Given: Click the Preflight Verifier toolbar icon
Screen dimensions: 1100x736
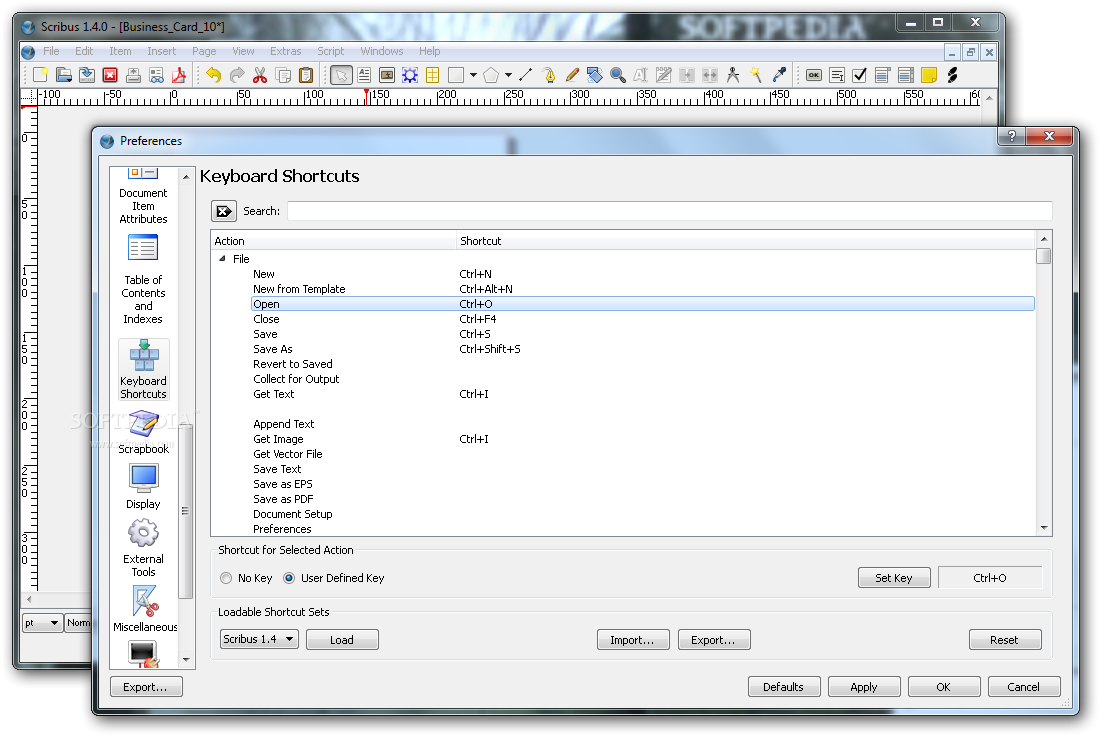Looking at the screenshot, I should [156, 75].
